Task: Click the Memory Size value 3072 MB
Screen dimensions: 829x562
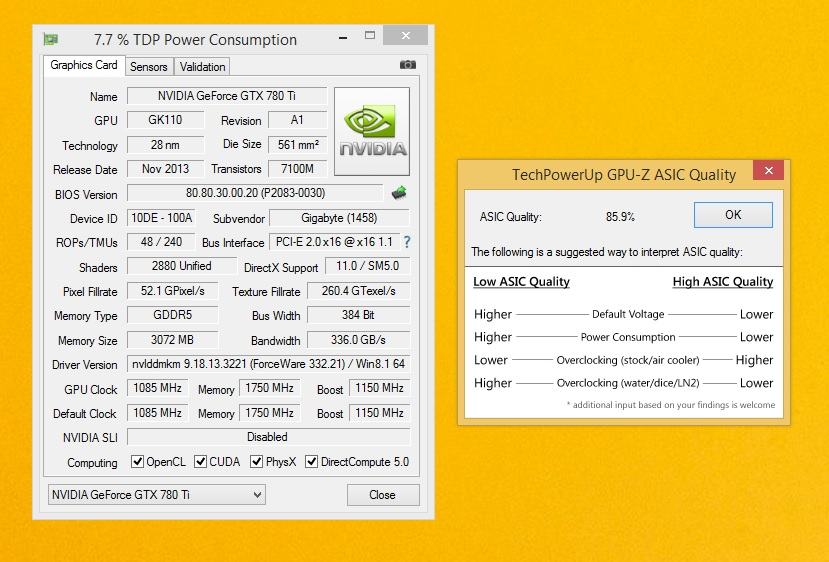Action: (x=172, y=339)
